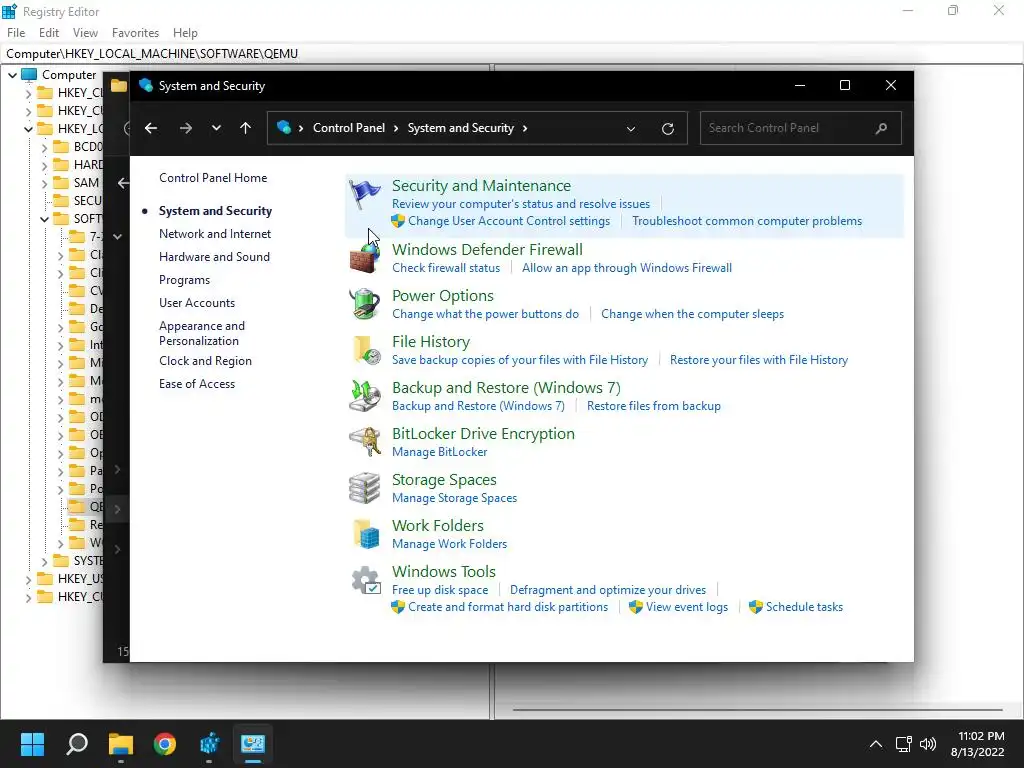Viewport: 1024px width, 768px height.
Task: Refresh the Control Panel view
Action: click(667, 129)
